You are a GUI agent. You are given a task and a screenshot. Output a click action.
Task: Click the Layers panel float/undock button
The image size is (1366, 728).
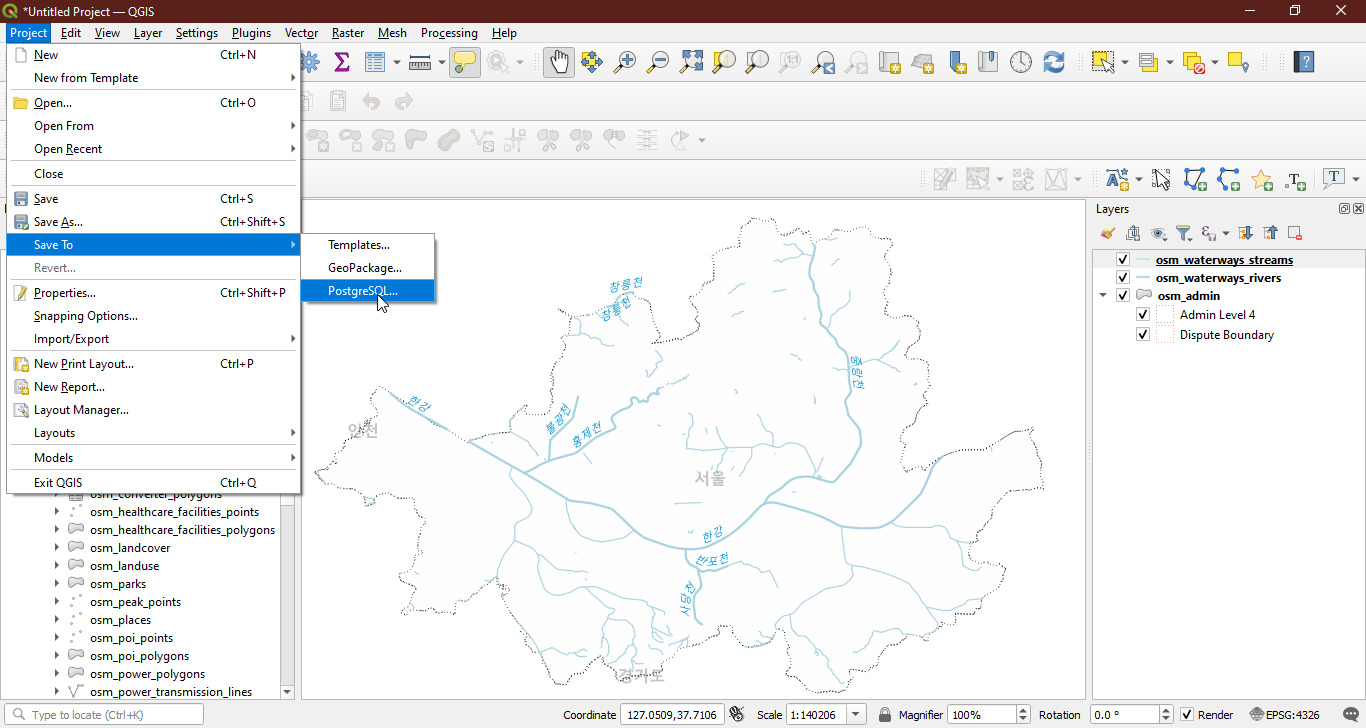click(1344, 209)
